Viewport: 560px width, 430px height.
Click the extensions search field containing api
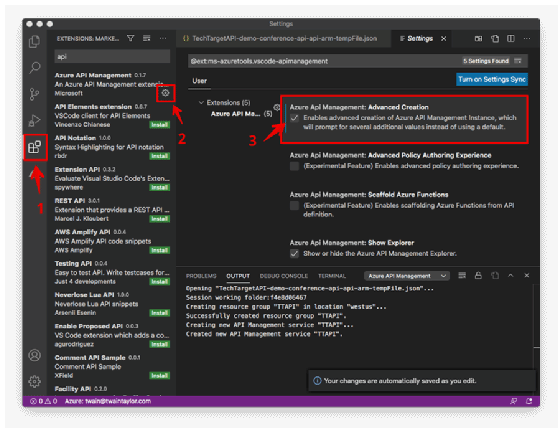click(112, 56)
